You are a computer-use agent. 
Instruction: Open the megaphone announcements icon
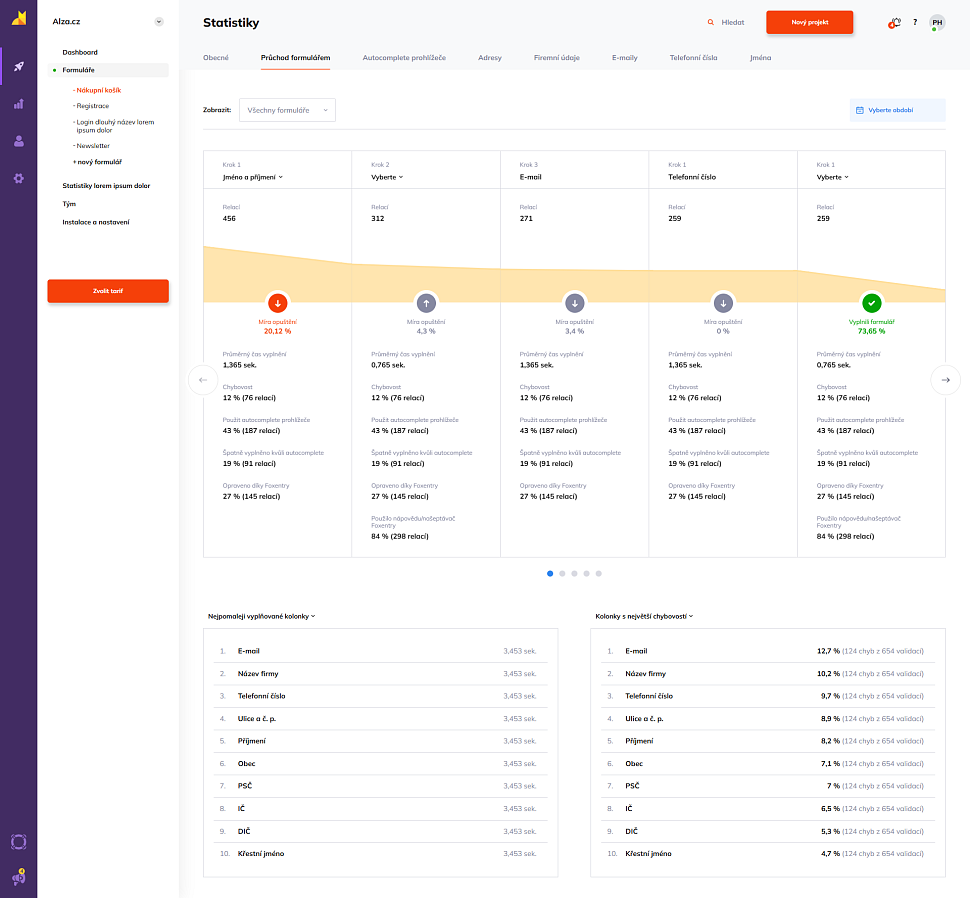[18, 877]
